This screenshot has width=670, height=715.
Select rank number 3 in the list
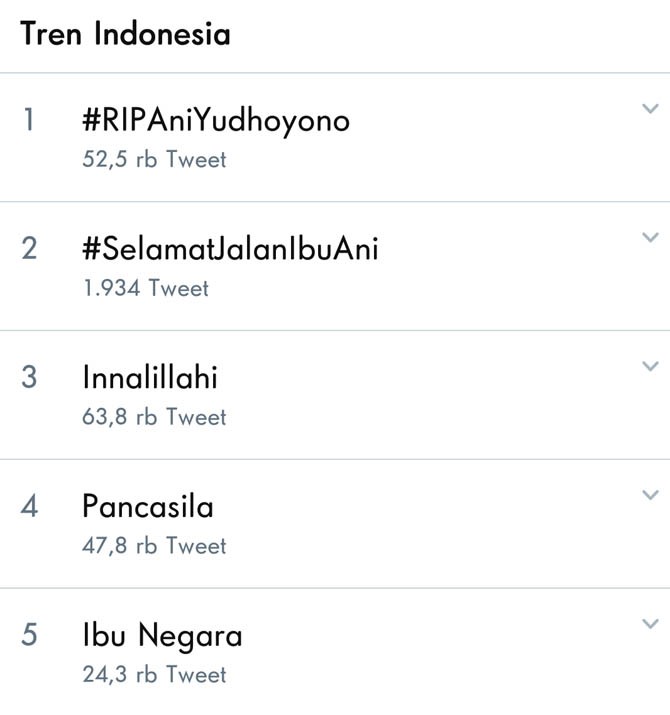click(29, 378)
